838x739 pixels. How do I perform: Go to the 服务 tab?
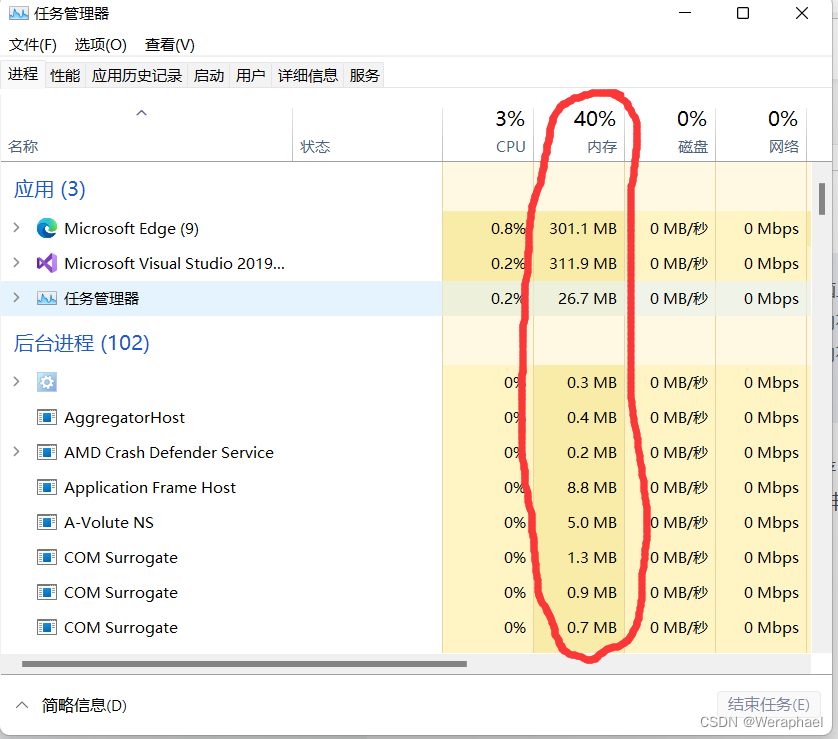click(364, 75)
